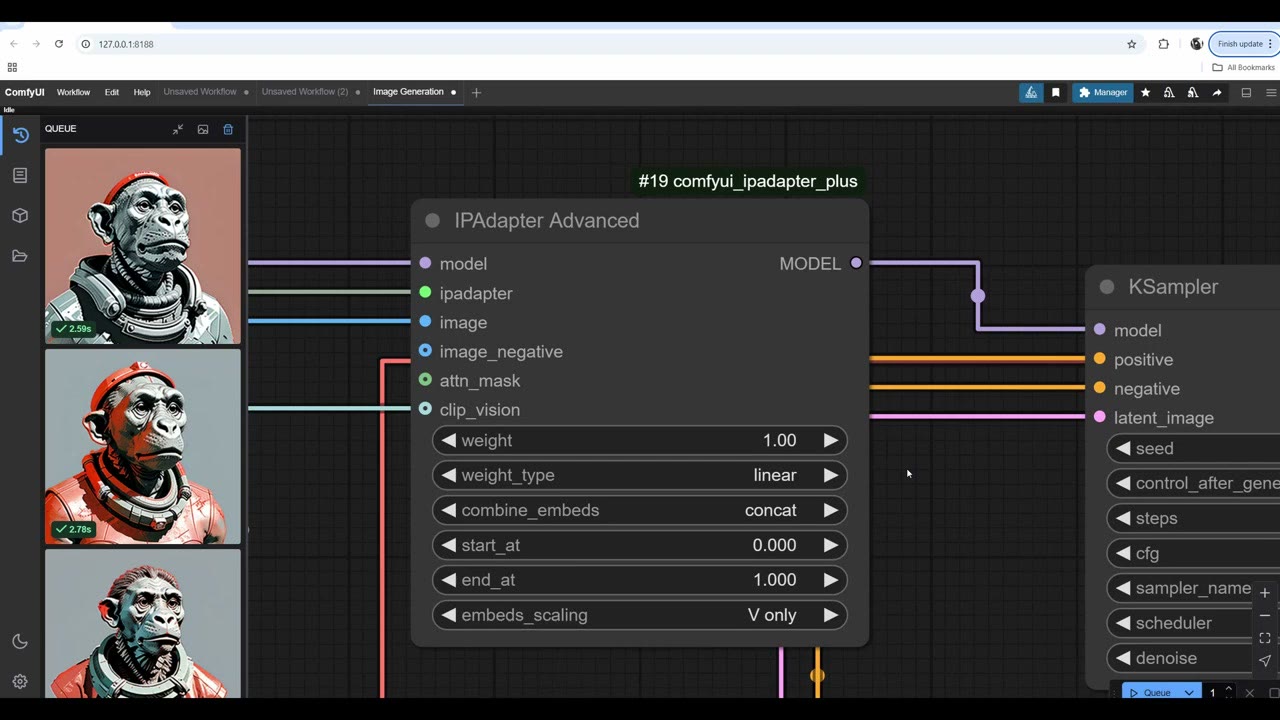This screenshot has width=1280, height=720.
Task: Switch to the Unsaved Workflow (2) tab
Action: point(305,92)
